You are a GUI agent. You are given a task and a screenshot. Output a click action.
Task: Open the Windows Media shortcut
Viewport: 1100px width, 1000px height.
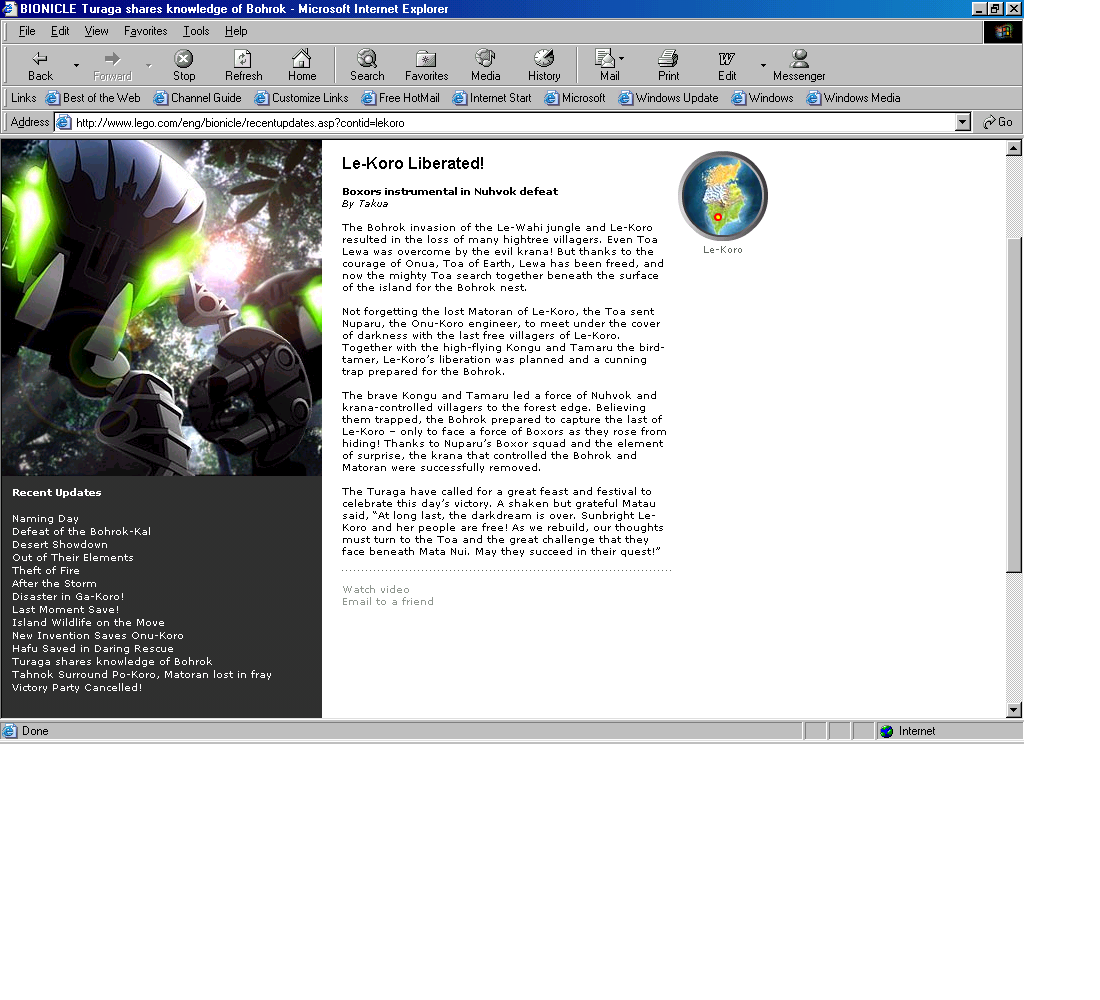853,98
